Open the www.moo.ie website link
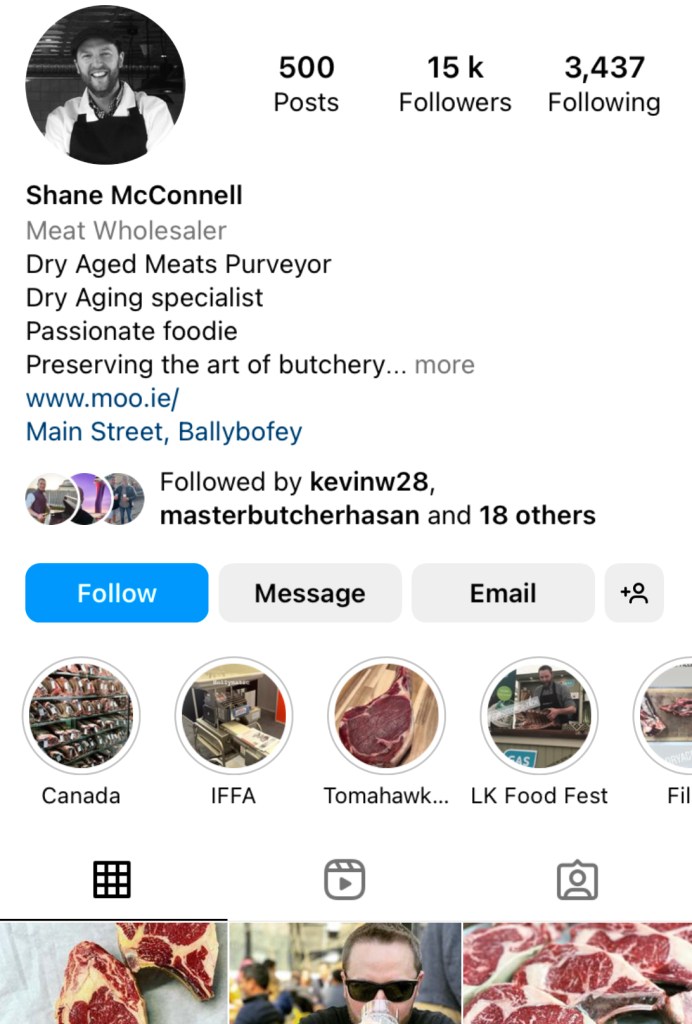 pos(102,398)
